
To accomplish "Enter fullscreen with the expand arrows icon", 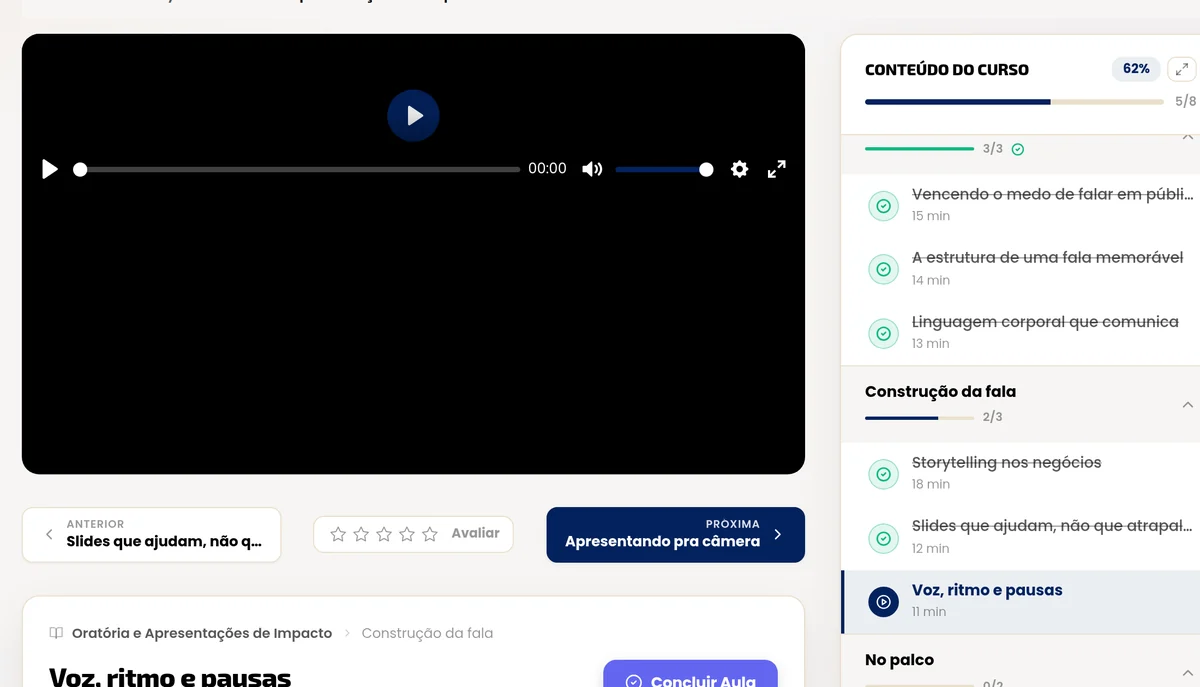I will (776, 169).
